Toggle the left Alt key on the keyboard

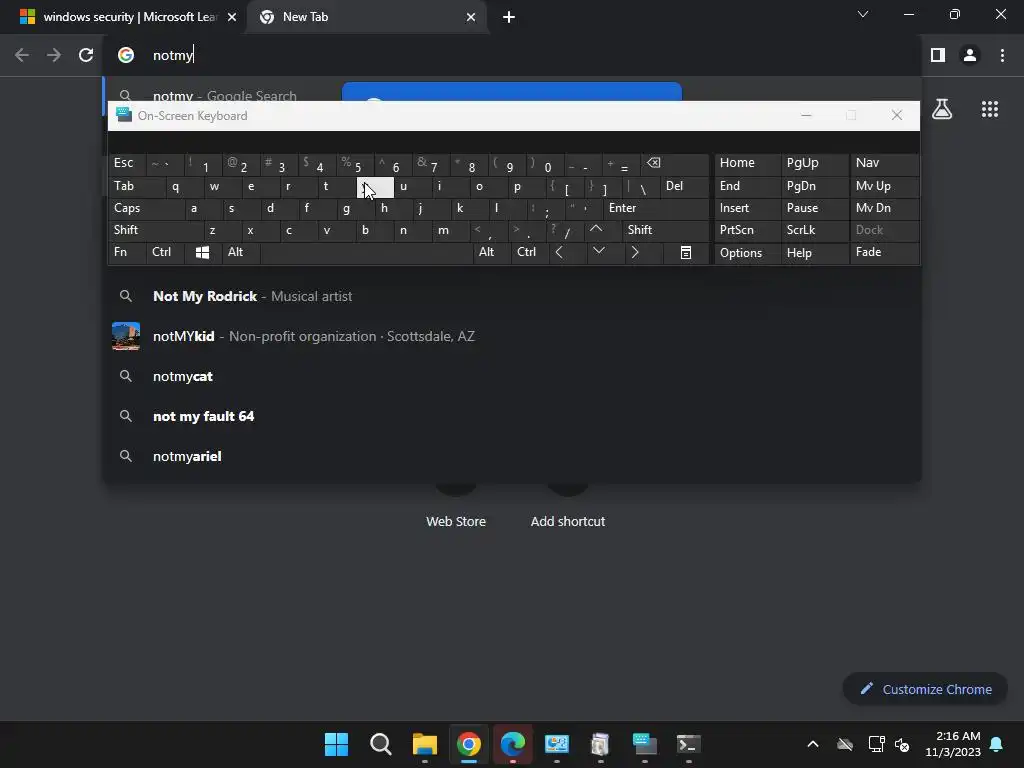point(241,253)
